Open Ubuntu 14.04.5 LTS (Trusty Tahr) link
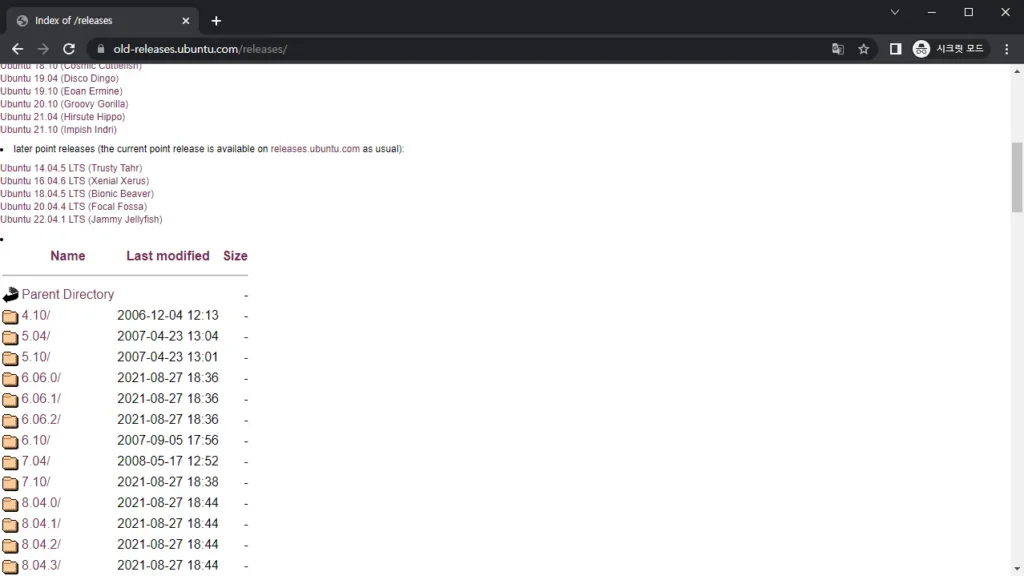The width and height of the screenshot is (1024, 576). tap(71, 168)
